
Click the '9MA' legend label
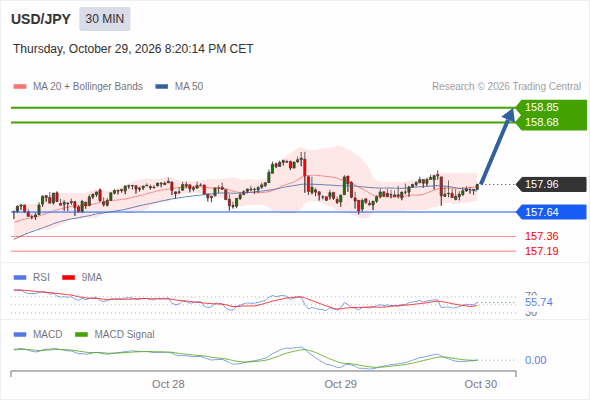pyautogui.click(x=92, y=278)
